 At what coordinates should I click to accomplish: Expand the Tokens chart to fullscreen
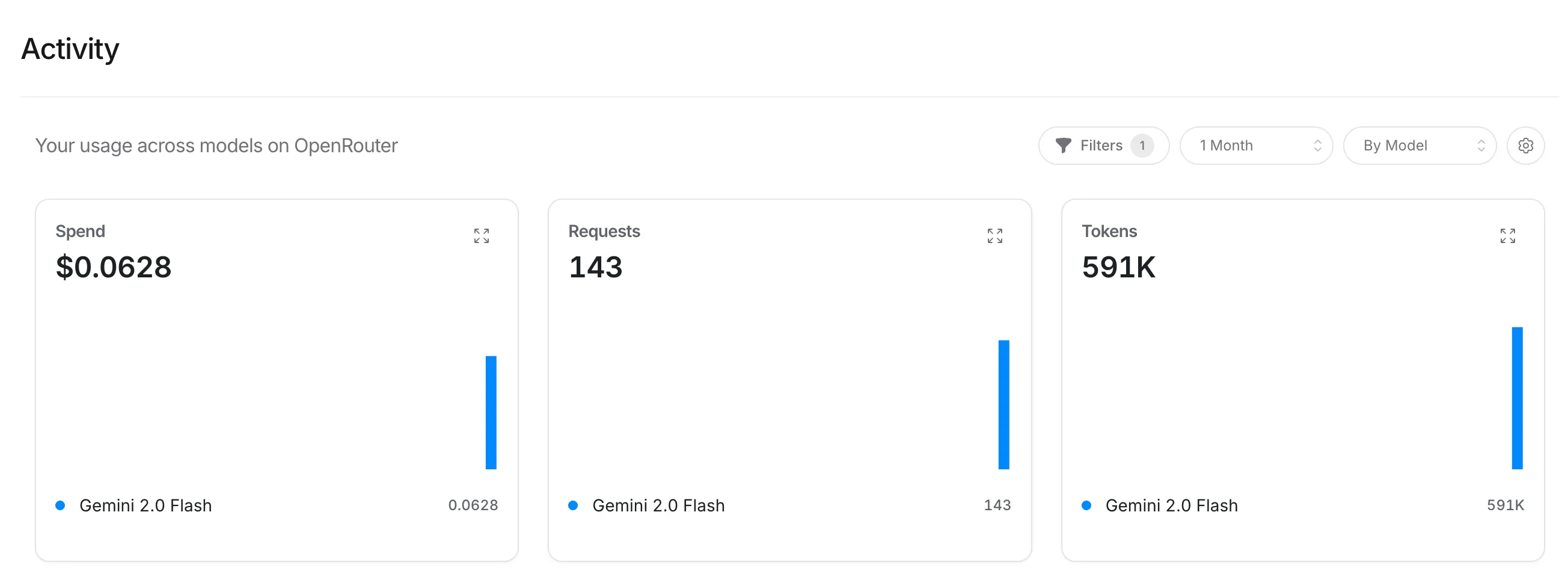[1508, 236]
